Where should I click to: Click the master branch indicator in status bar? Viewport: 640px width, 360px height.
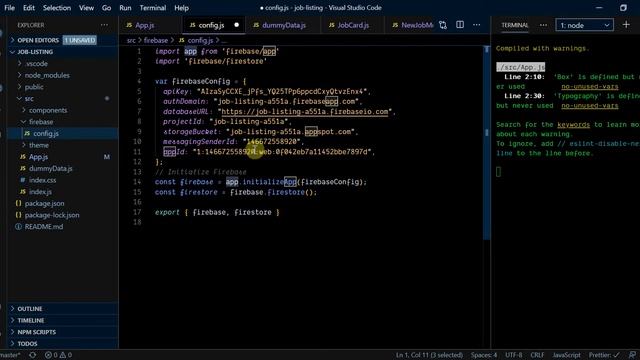[x=10, y=355]
